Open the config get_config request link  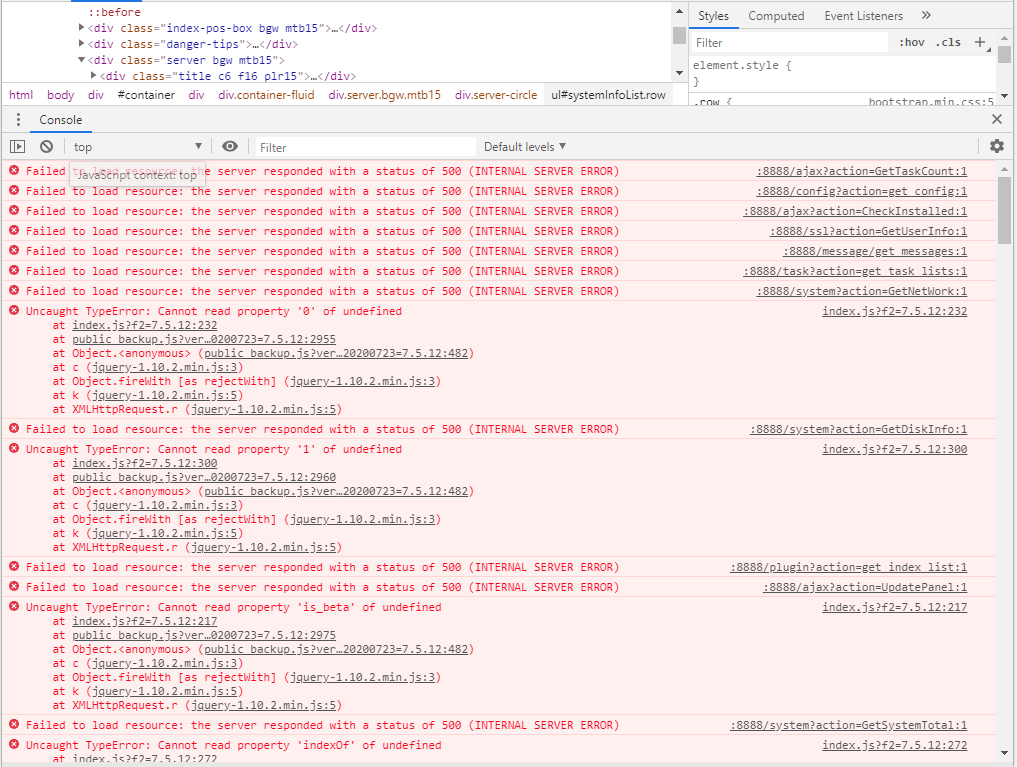tap(861, 191)
